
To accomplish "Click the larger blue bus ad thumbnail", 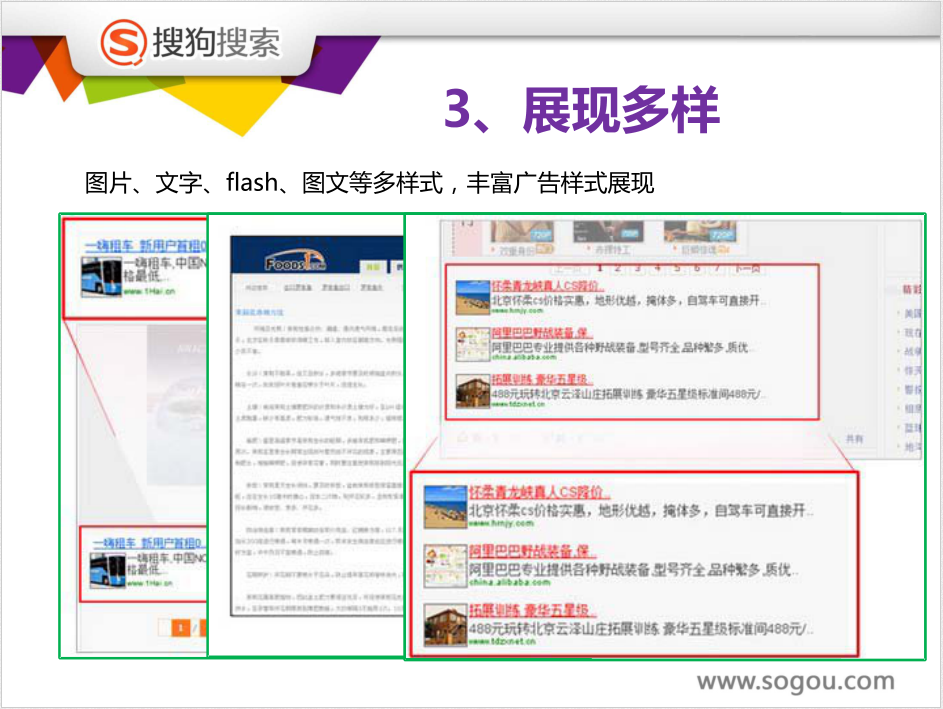I will (102, 277).
